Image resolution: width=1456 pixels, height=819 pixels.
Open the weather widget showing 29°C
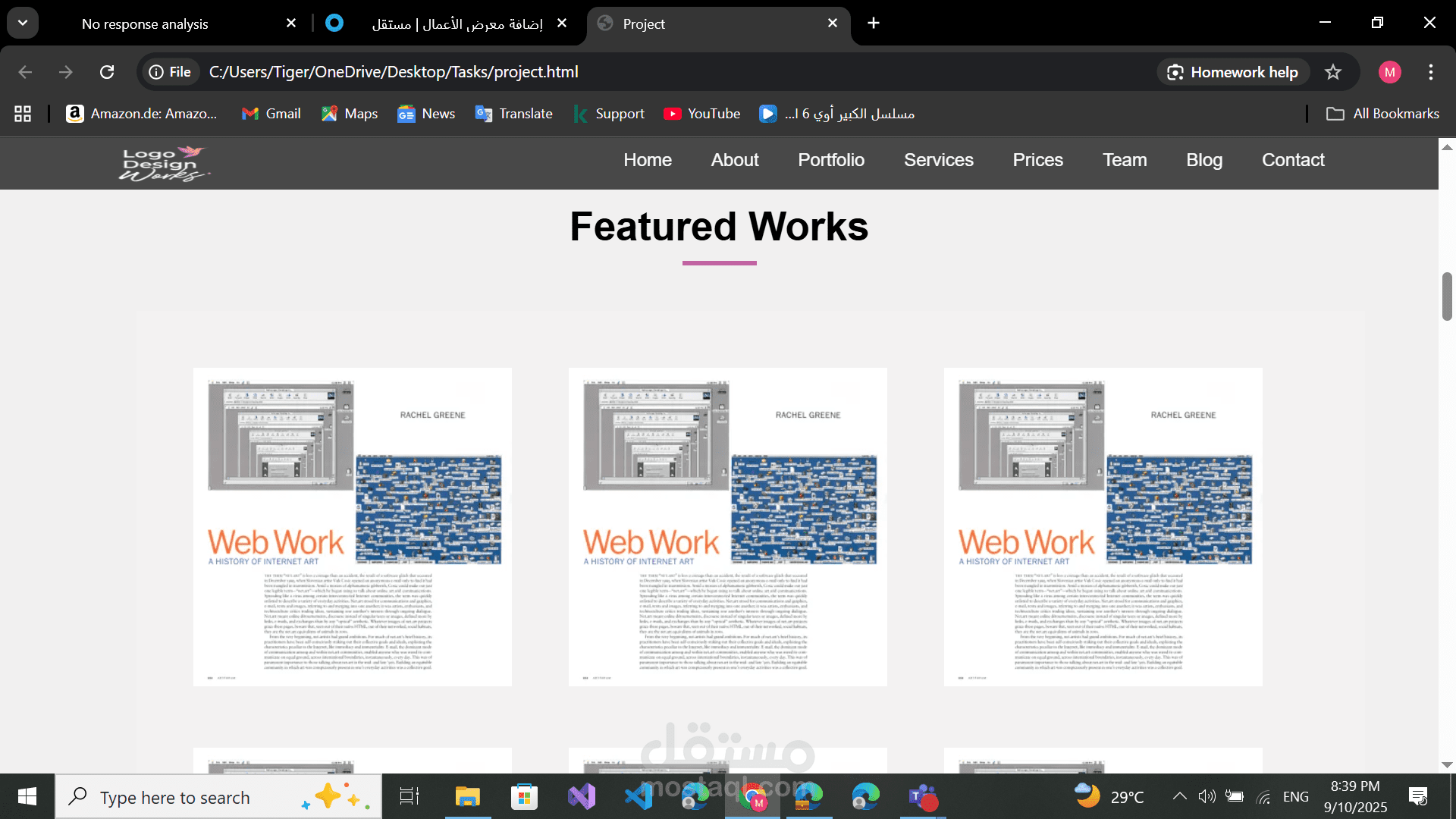click(x=1109, y=797)
